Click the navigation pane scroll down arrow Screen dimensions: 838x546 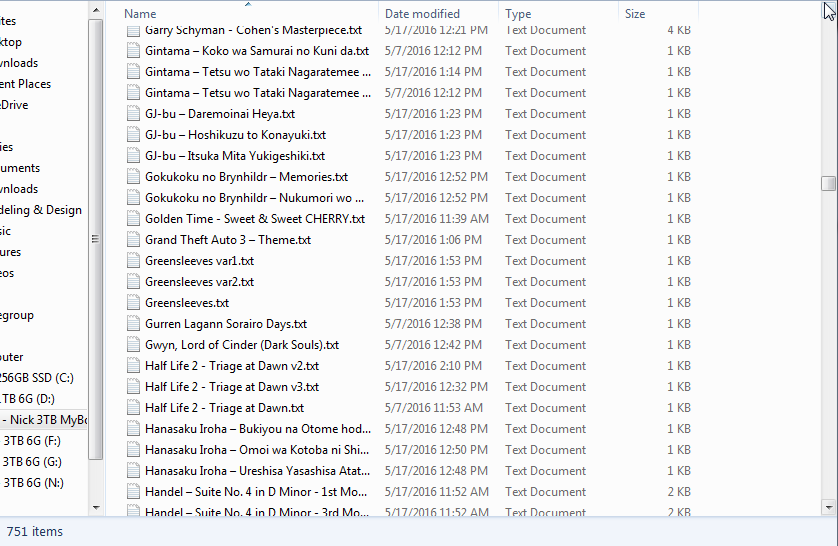coord(96,508)
